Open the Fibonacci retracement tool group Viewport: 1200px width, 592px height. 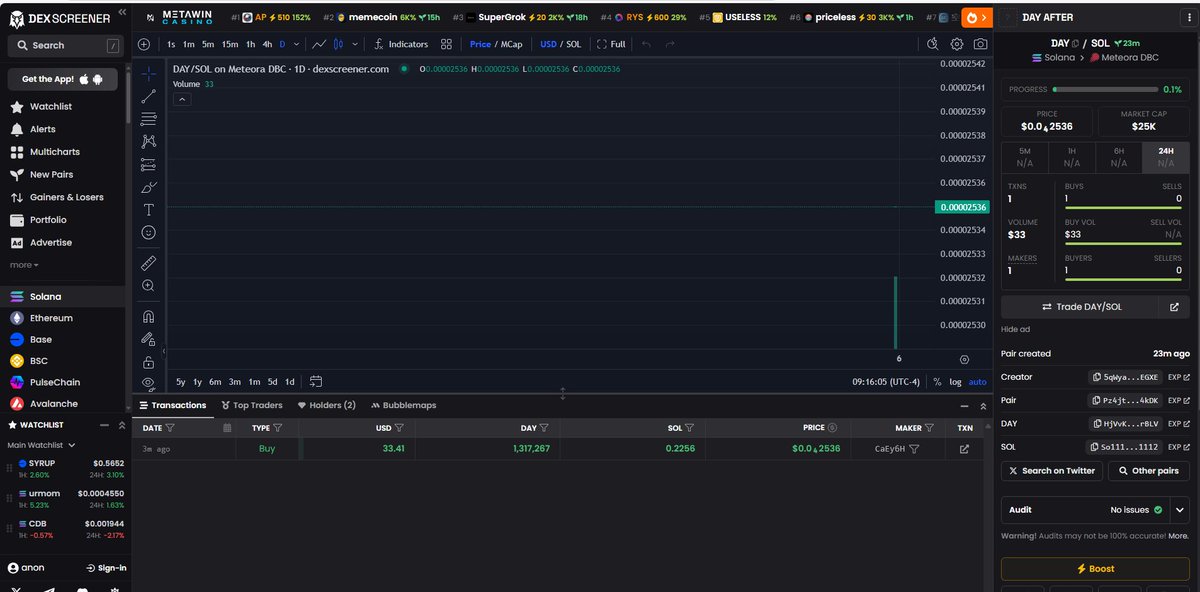click(148, 119)
